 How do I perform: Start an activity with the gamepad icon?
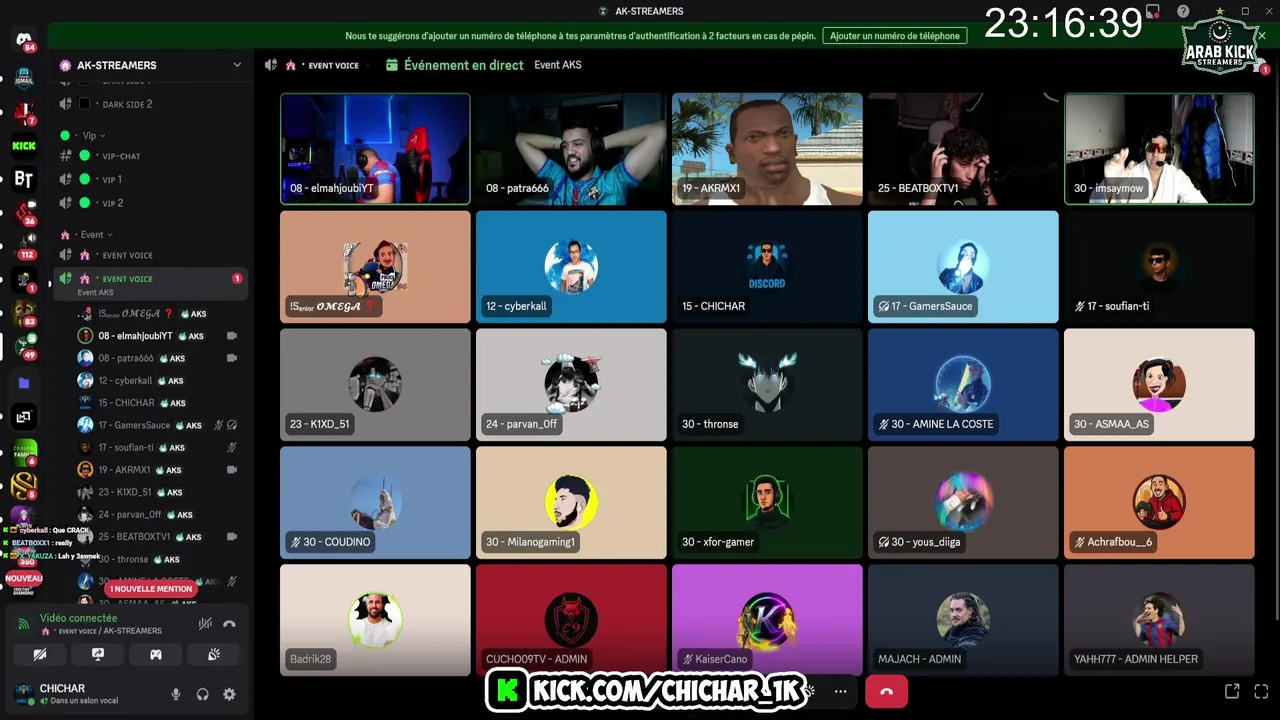(x=156, y=654)
